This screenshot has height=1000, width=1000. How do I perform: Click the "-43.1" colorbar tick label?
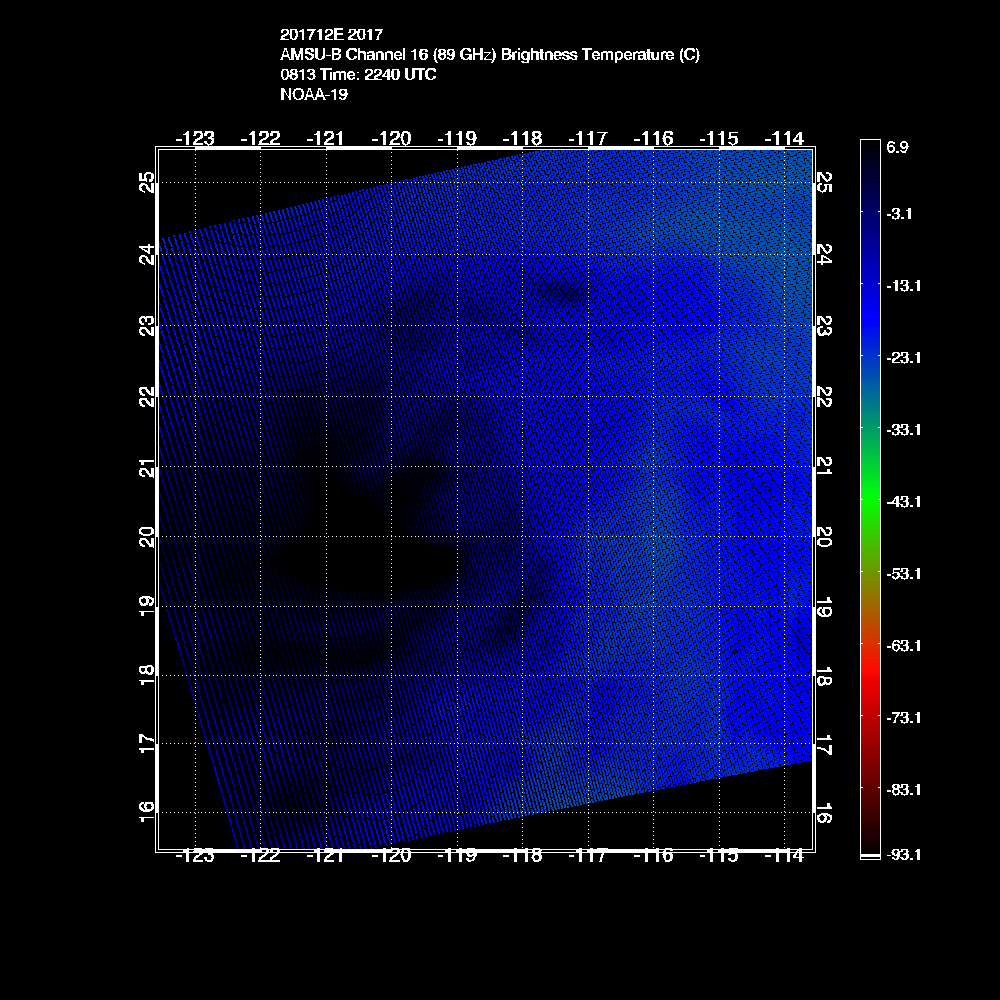[904, 501]
